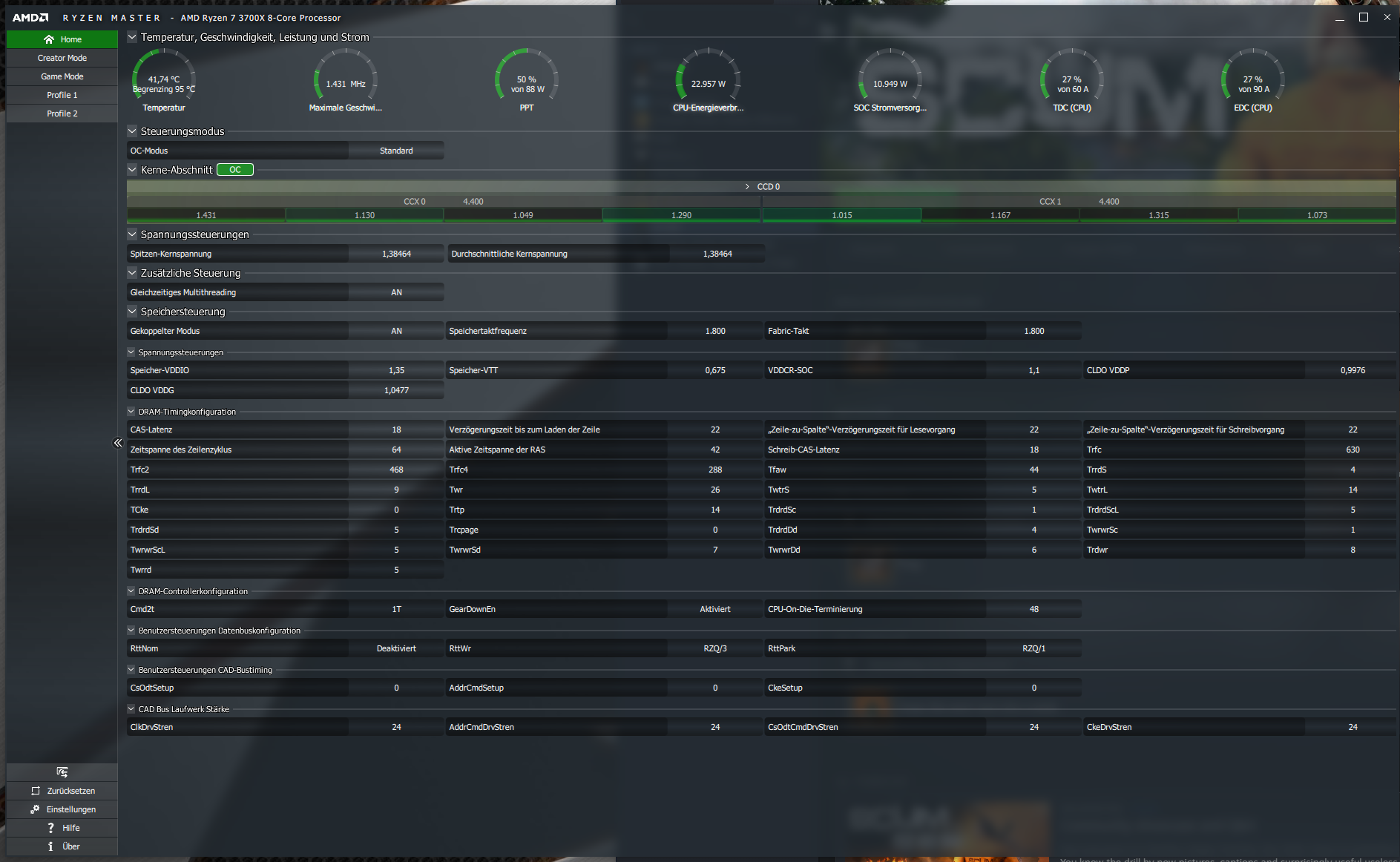Click the Hilfe question mark icon

point(50,828)
